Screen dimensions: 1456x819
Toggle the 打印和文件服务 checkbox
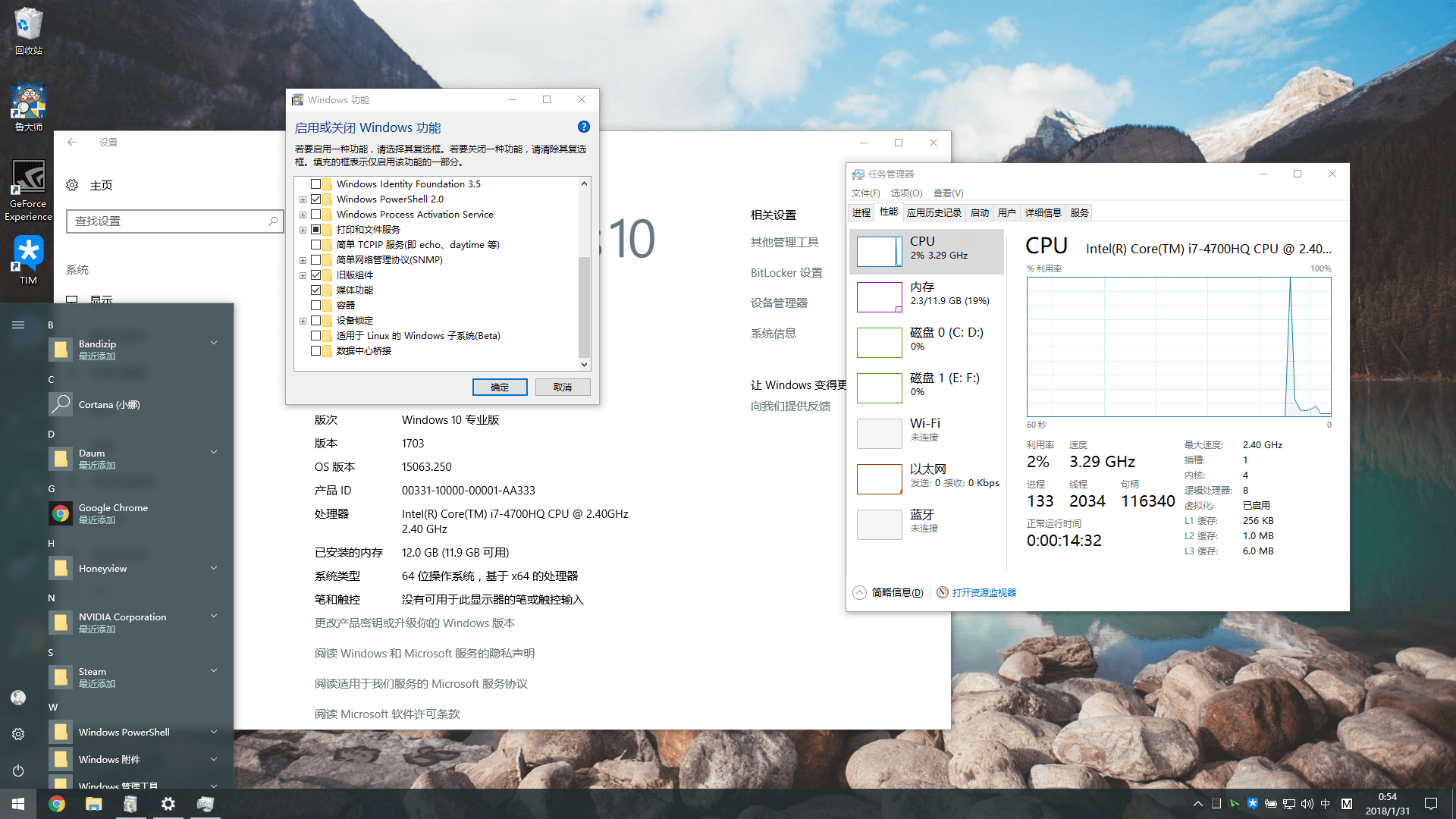tap(315, 229)
